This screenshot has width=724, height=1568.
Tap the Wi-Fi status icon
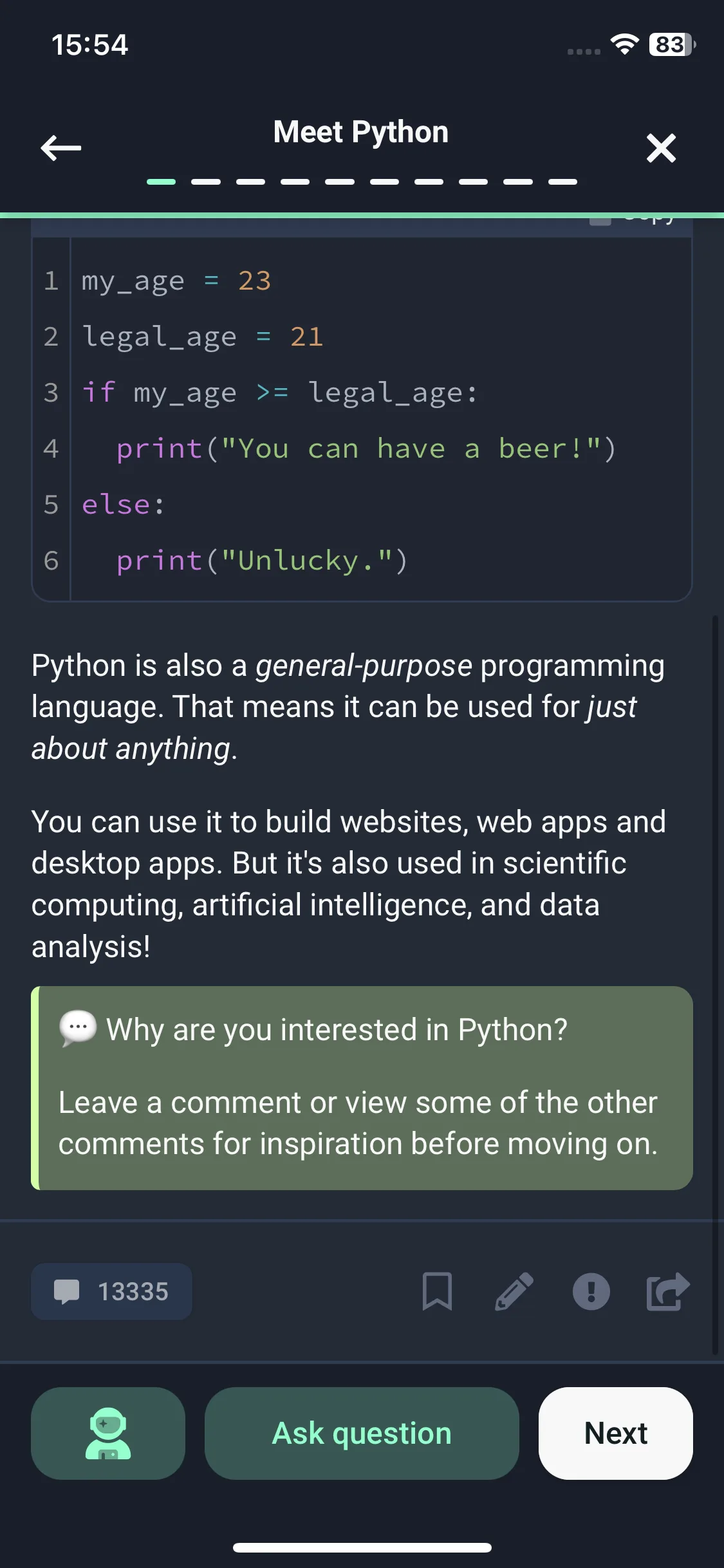click(624, 44)
